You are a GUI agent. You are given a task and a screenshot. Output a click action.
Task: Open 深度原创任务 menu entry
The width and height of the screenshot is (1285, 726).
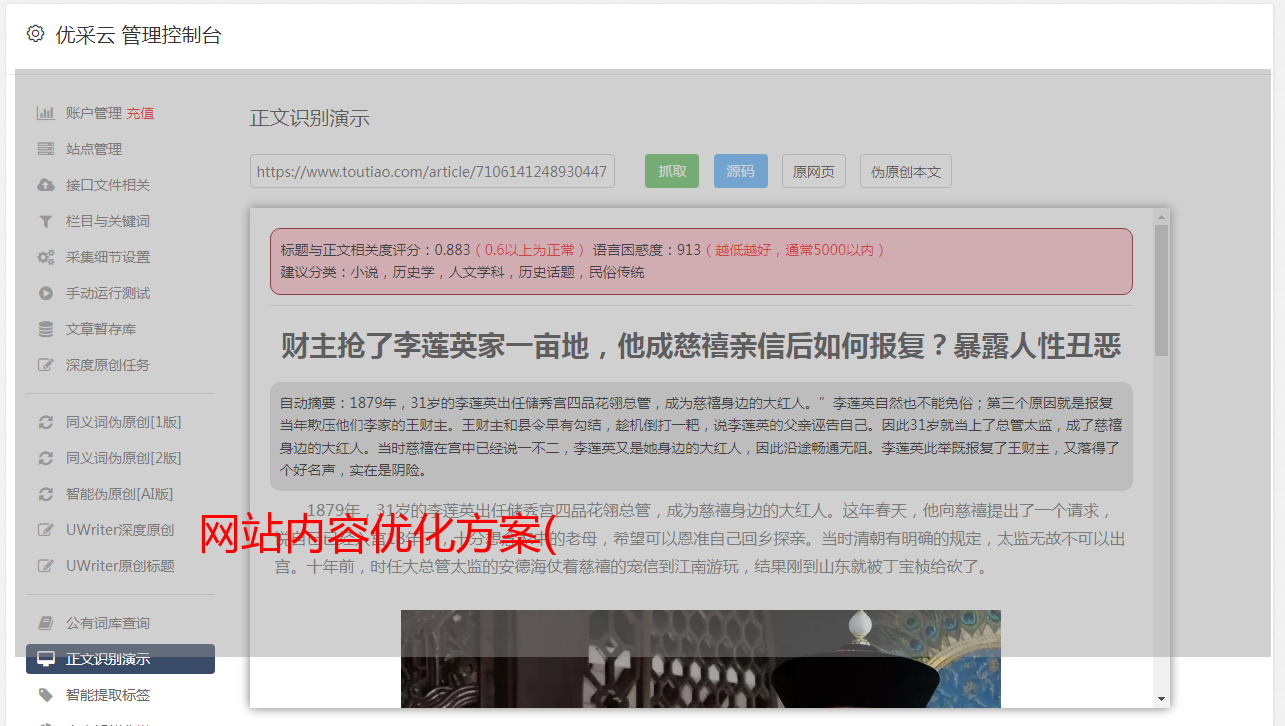[108, 365]
